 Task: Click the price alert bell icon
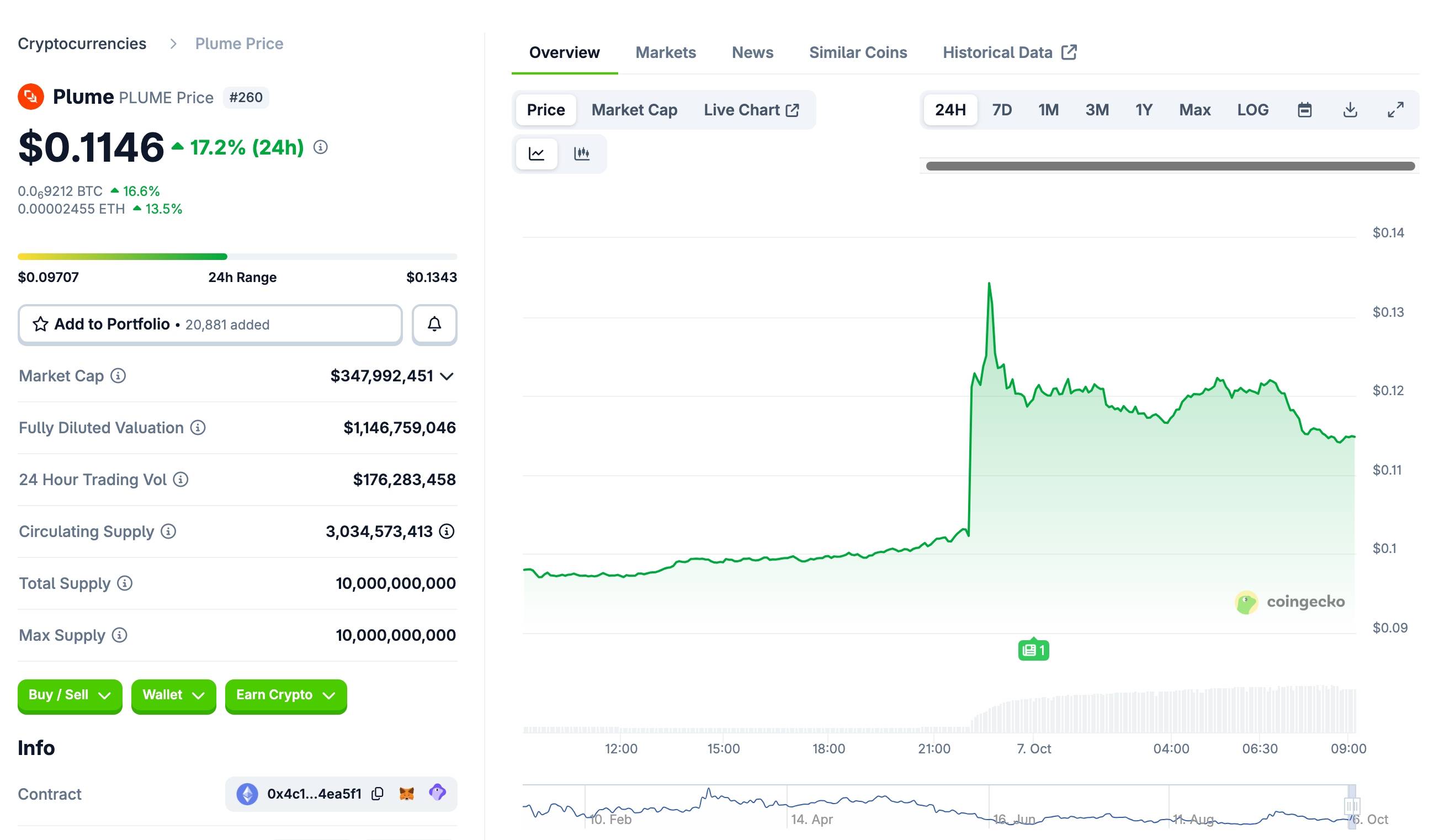pos(434,325)
